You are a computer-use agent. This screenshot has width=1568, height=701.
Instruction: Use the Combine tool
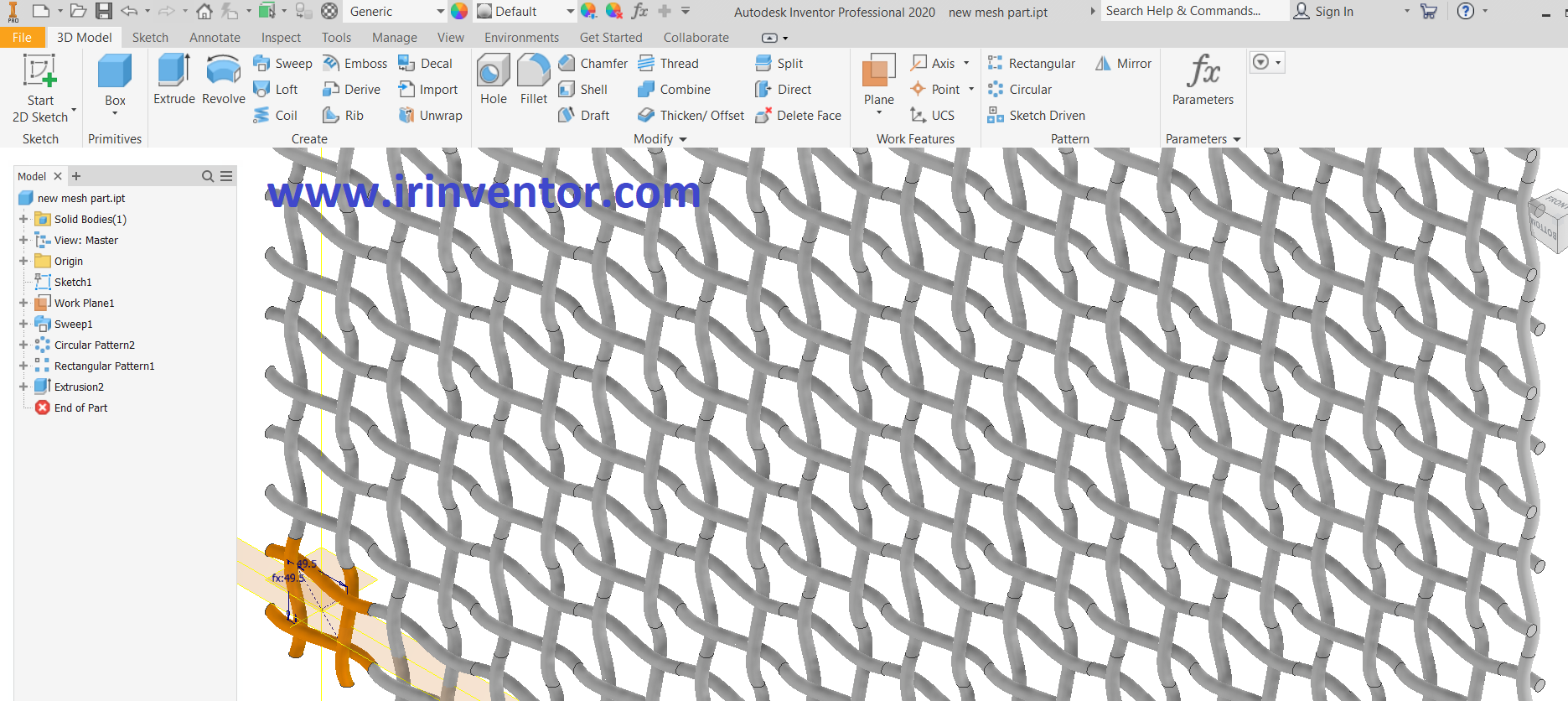point(674,90)
